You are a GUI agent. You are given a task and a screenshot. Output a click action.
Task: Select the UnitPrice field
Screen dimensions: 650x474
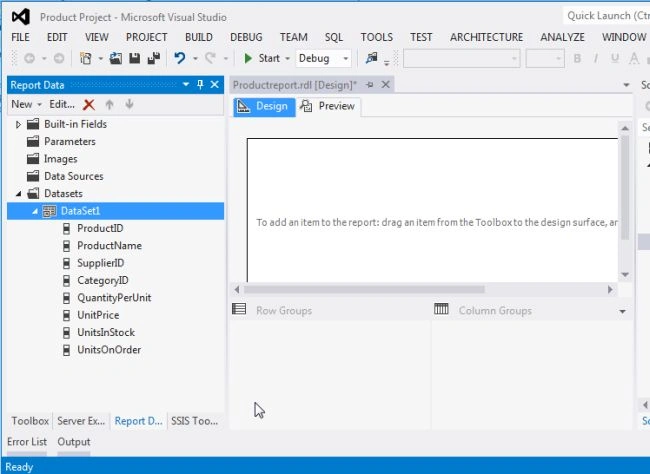pos(98,315)
